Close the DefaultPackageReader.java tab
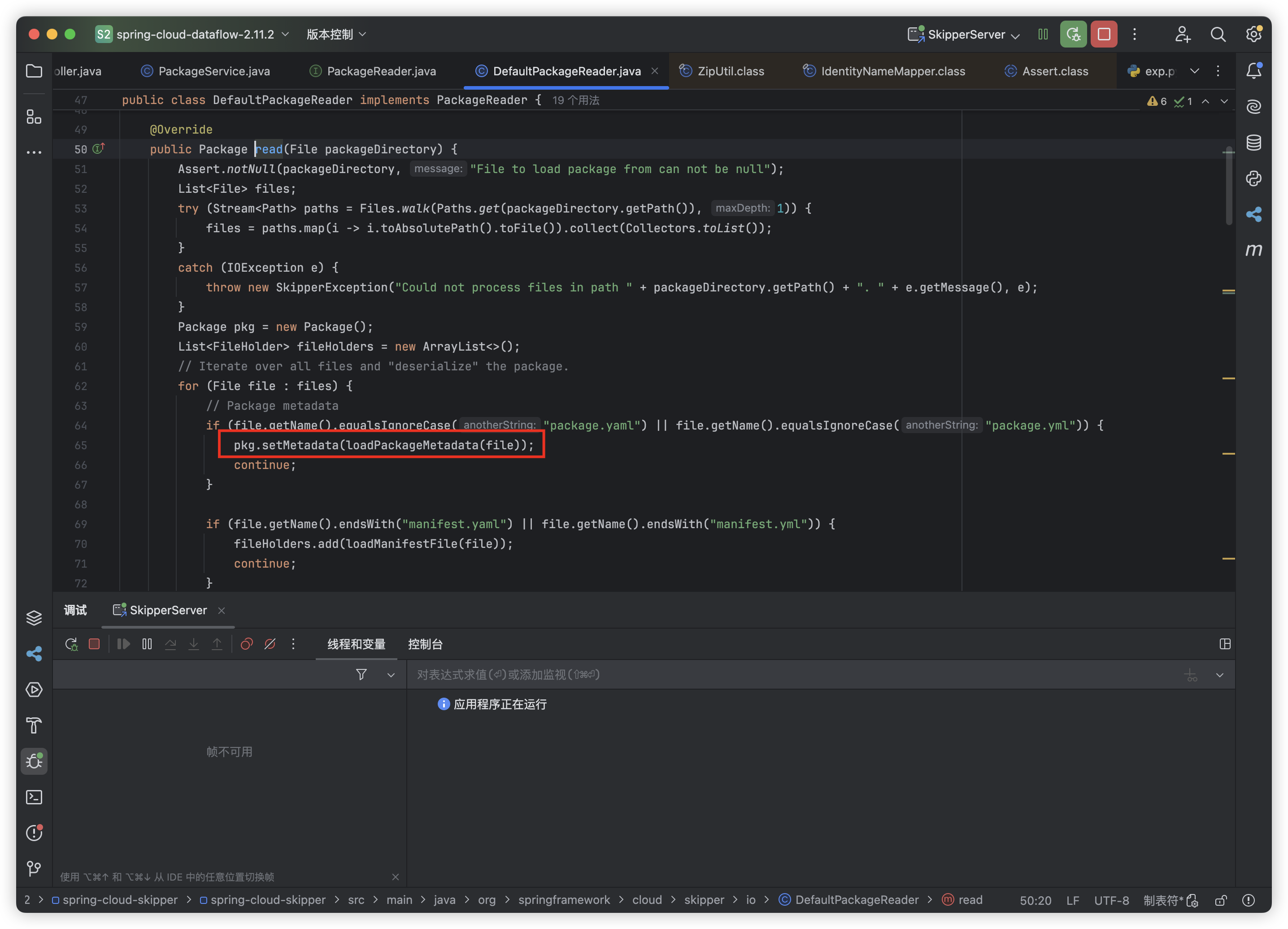Viewport: 1288px width, 929px height. coord(655,71)
